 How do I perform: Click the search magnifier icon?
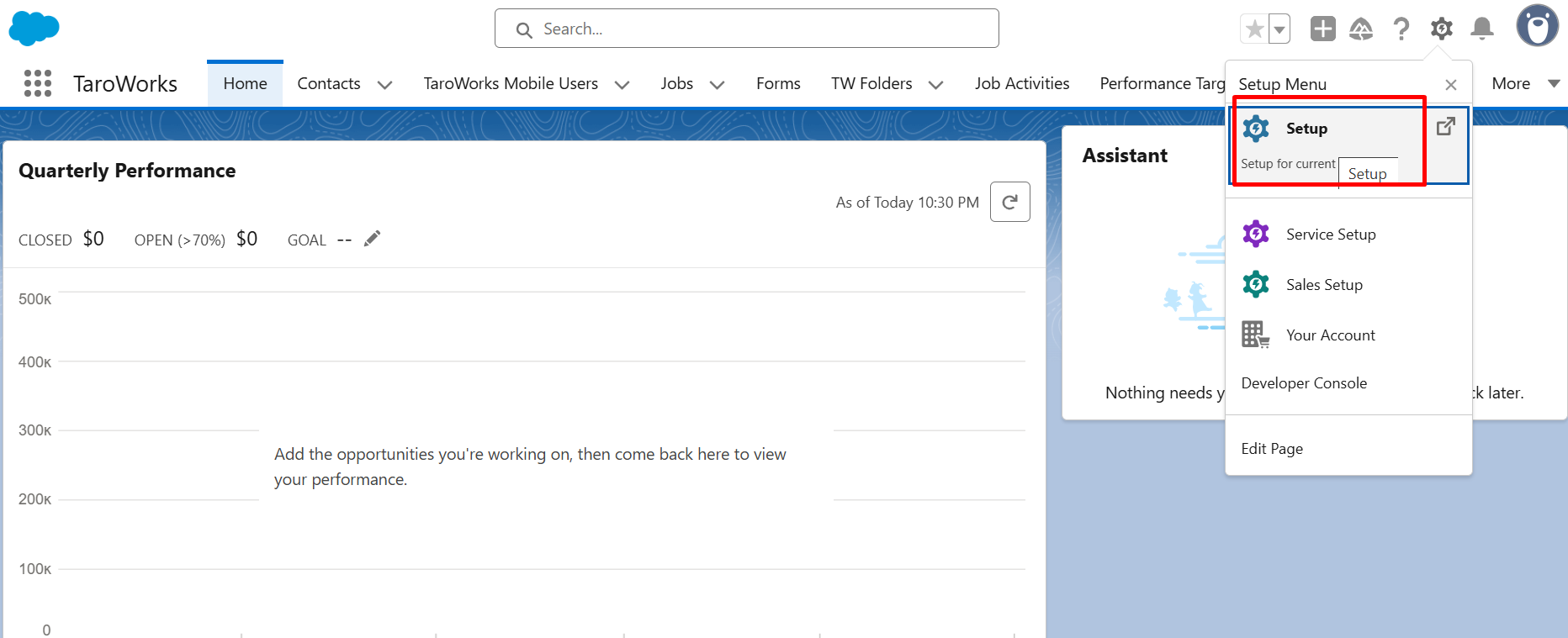[524, 30]
